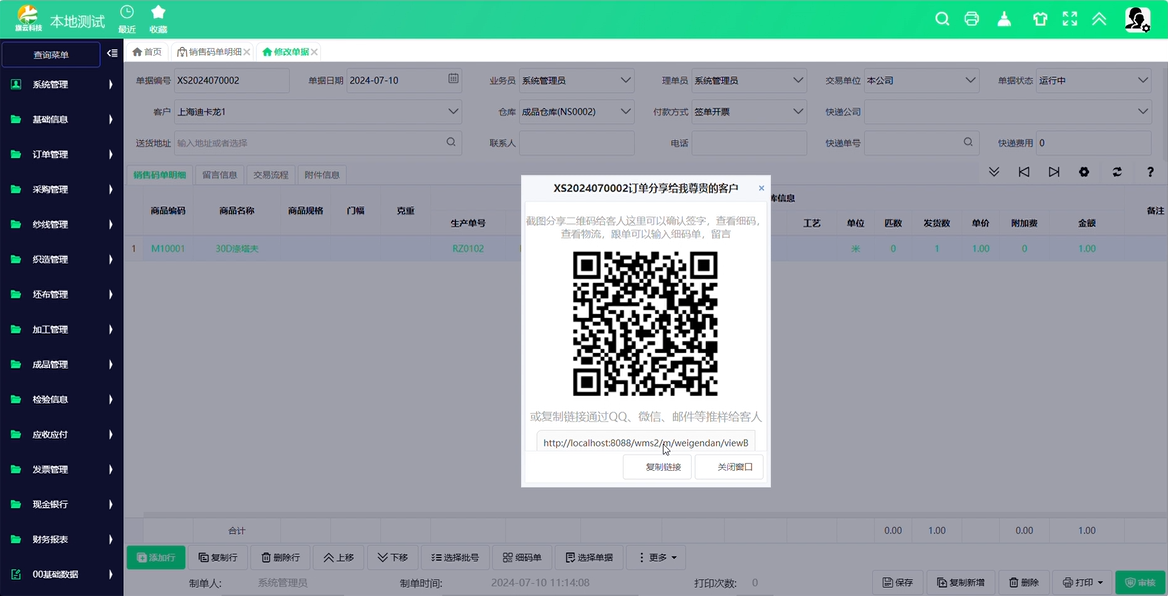Open the 业务员 dropdown
This screenshot has height=596, width=1168.
click(x=577, y=80)
